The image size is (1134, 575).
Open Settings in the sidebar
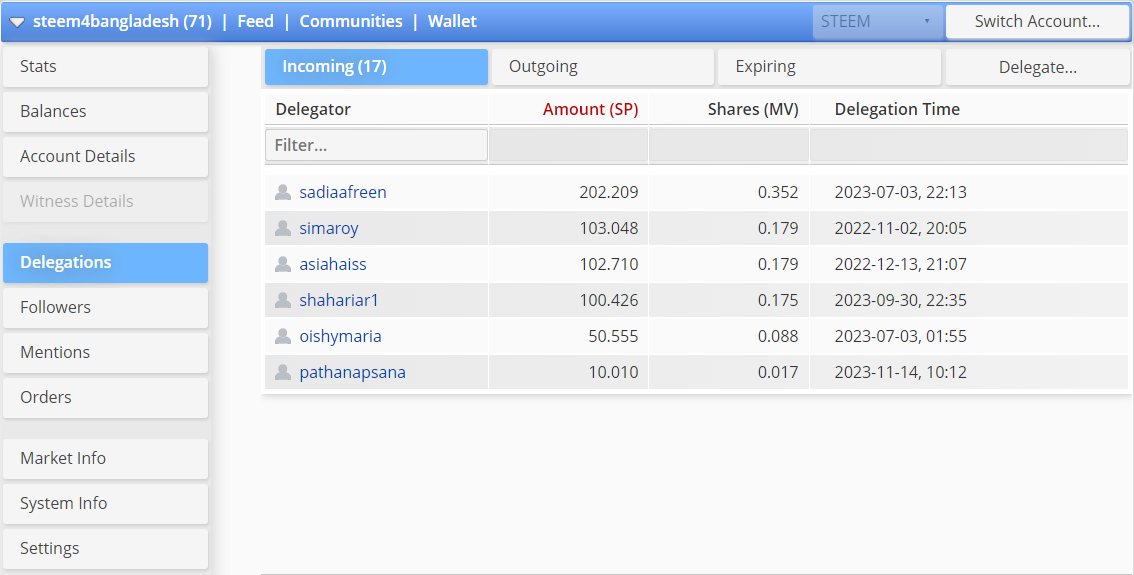[106, 548]
